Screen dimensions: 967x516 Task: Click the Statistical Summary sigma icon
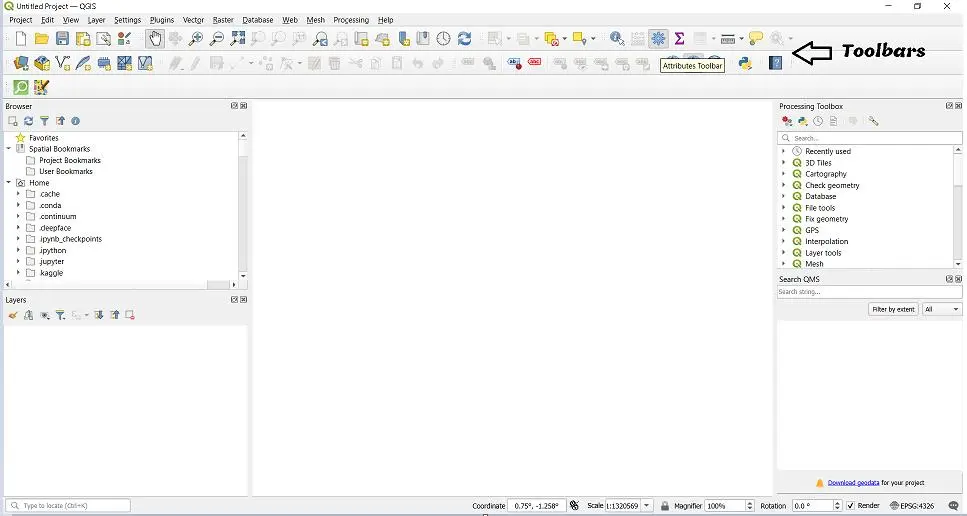coord(679,39)
